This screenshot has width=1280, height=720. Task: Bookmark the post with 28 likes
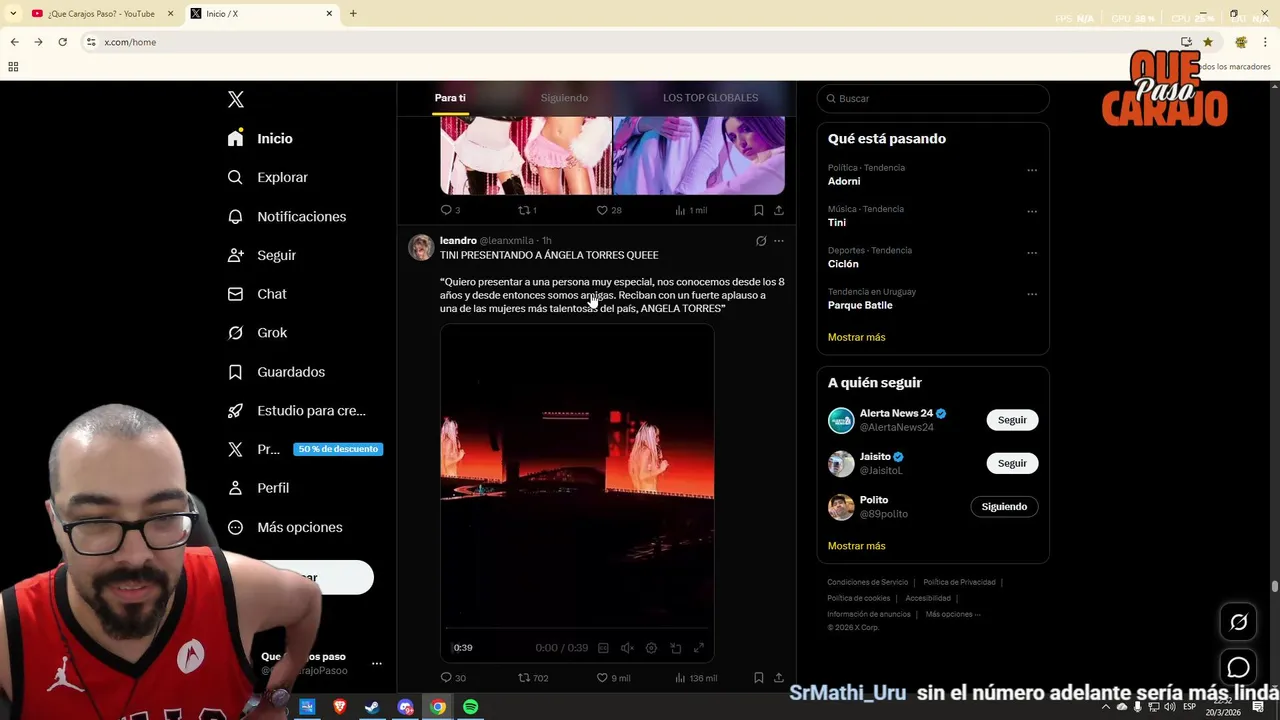(x=759, y=210)
